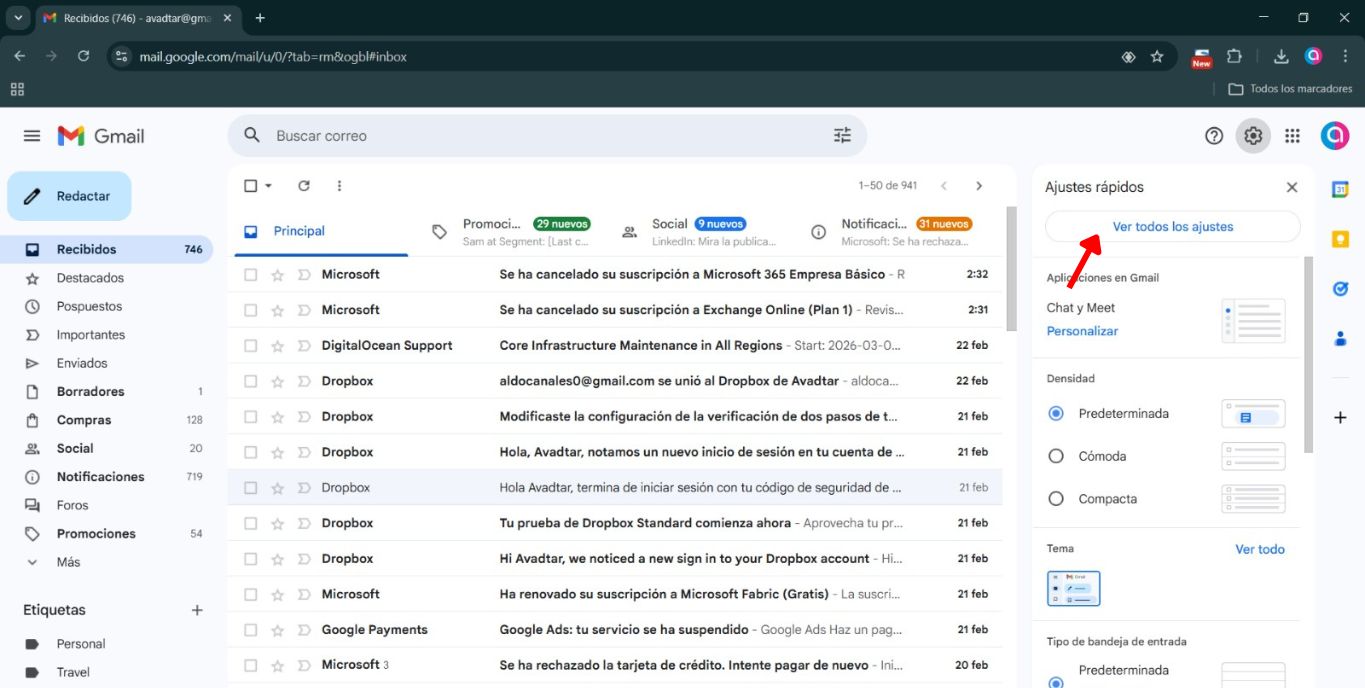Select Compacta density option
1365x688 pixels.
tap(1055, 499)
